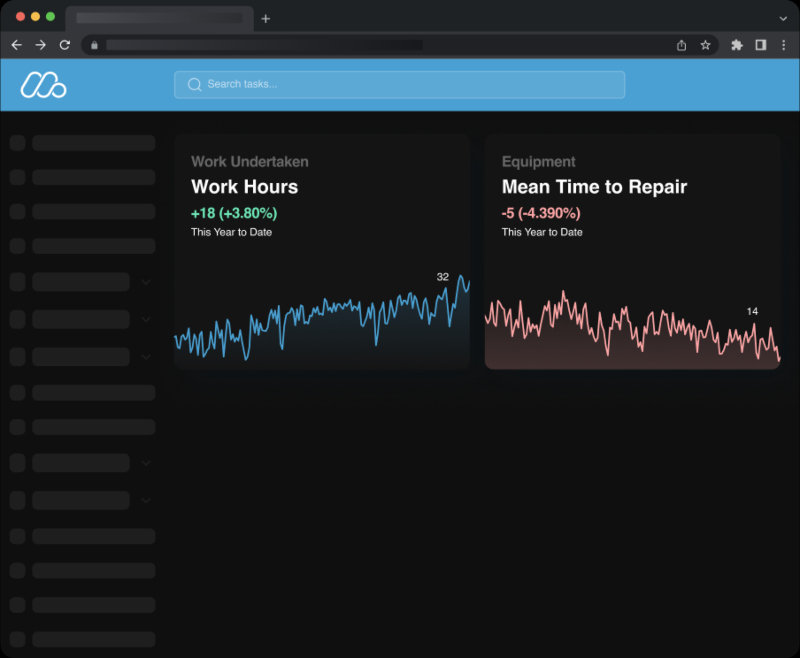Select the current browser tab
This screenshot has height=658, width=800.
pyautogui.click(x=160, y=18)
